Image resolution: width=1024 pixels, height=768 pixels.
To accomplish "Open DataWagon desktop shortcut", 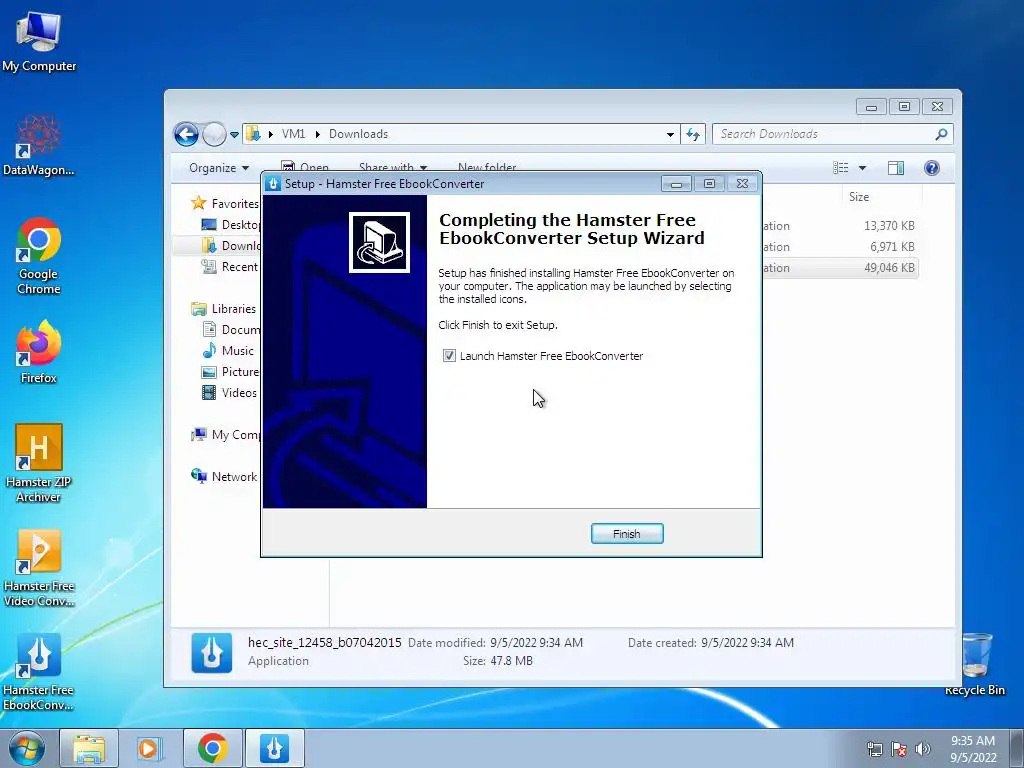I will [39, 145].
